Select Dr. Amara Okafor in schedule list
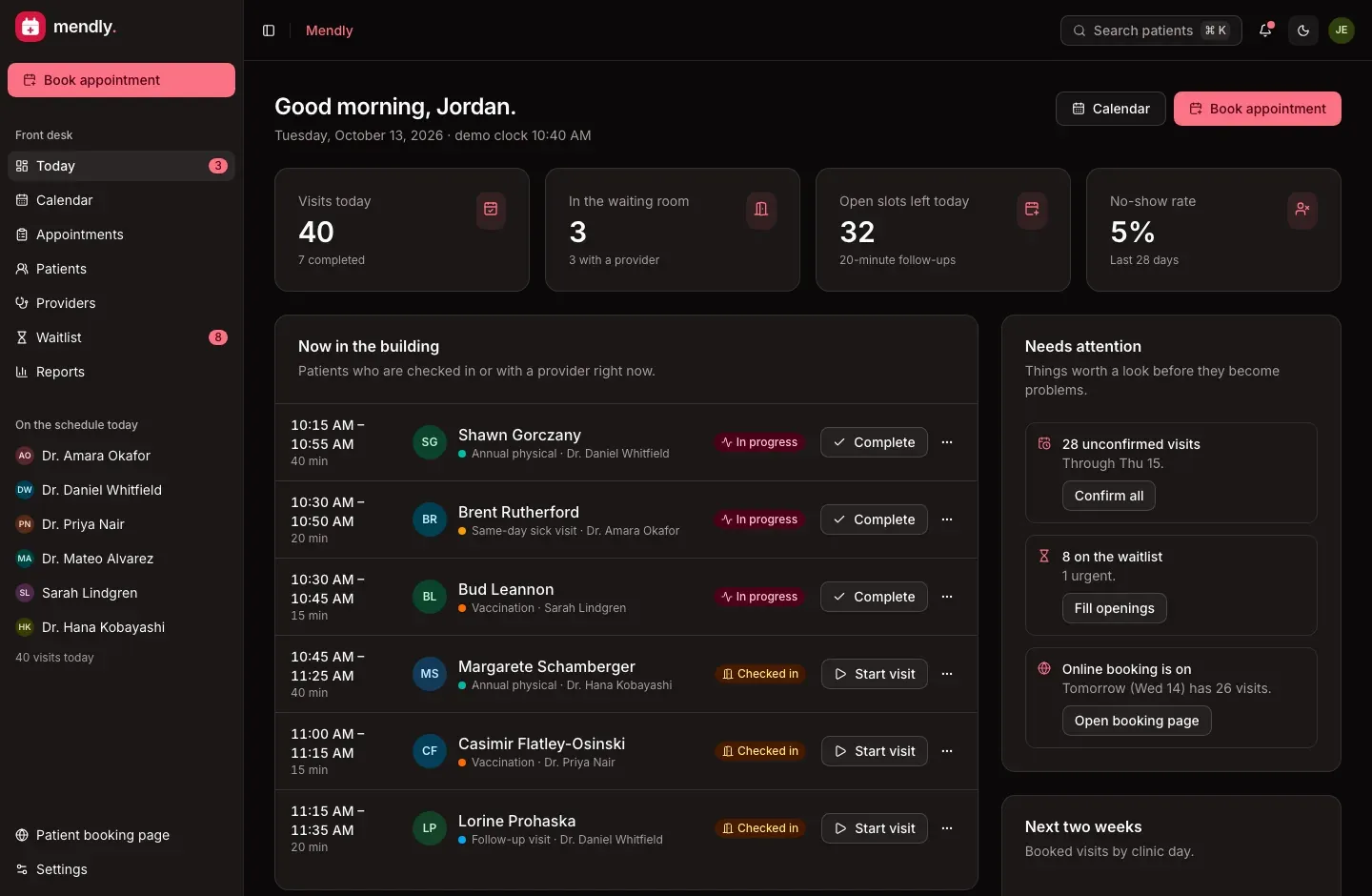This screenshot has width=1372, height=896. (121, 456)
